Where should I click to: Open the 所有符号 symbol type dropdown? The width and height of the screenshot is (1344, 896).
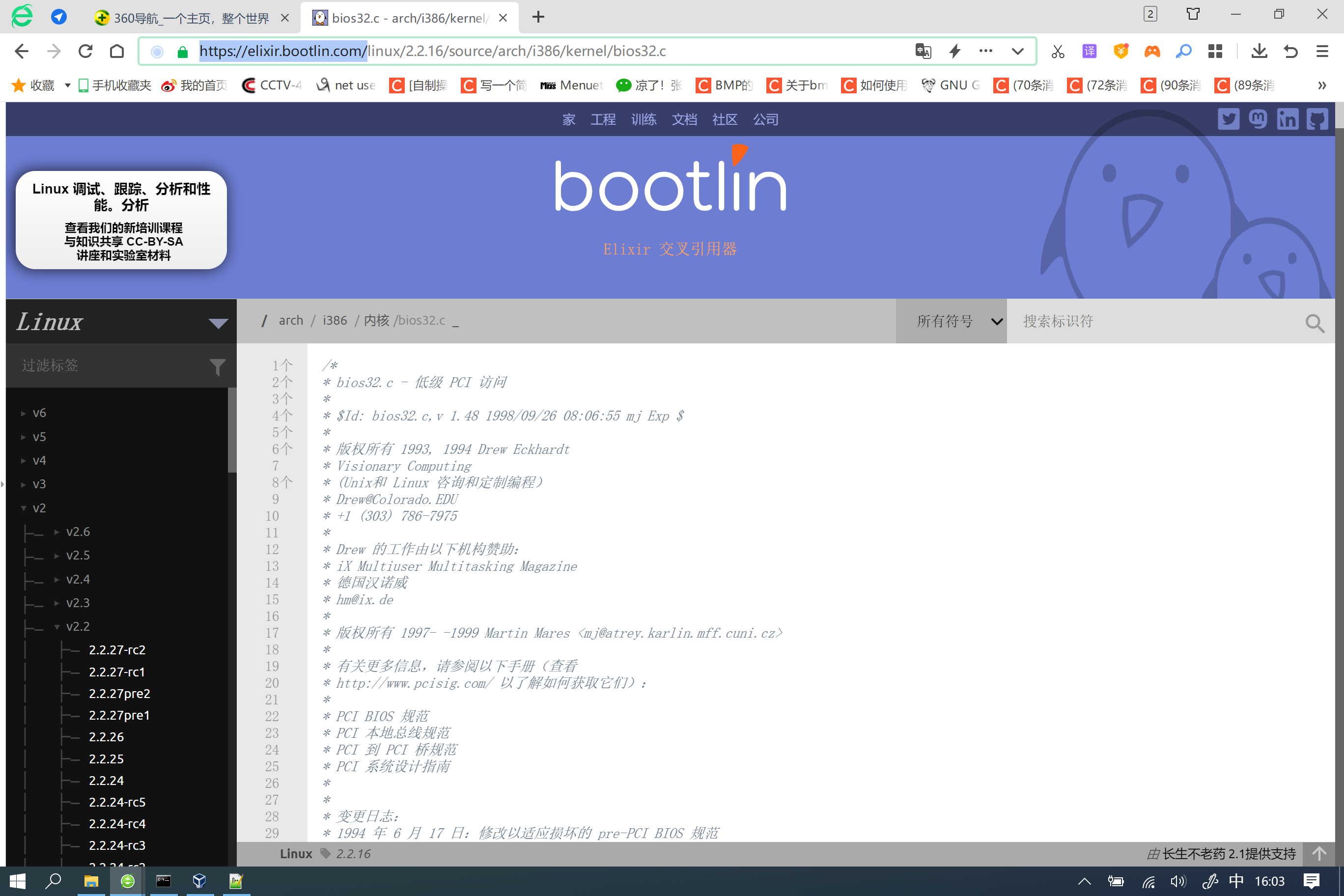tap(951, 321)
